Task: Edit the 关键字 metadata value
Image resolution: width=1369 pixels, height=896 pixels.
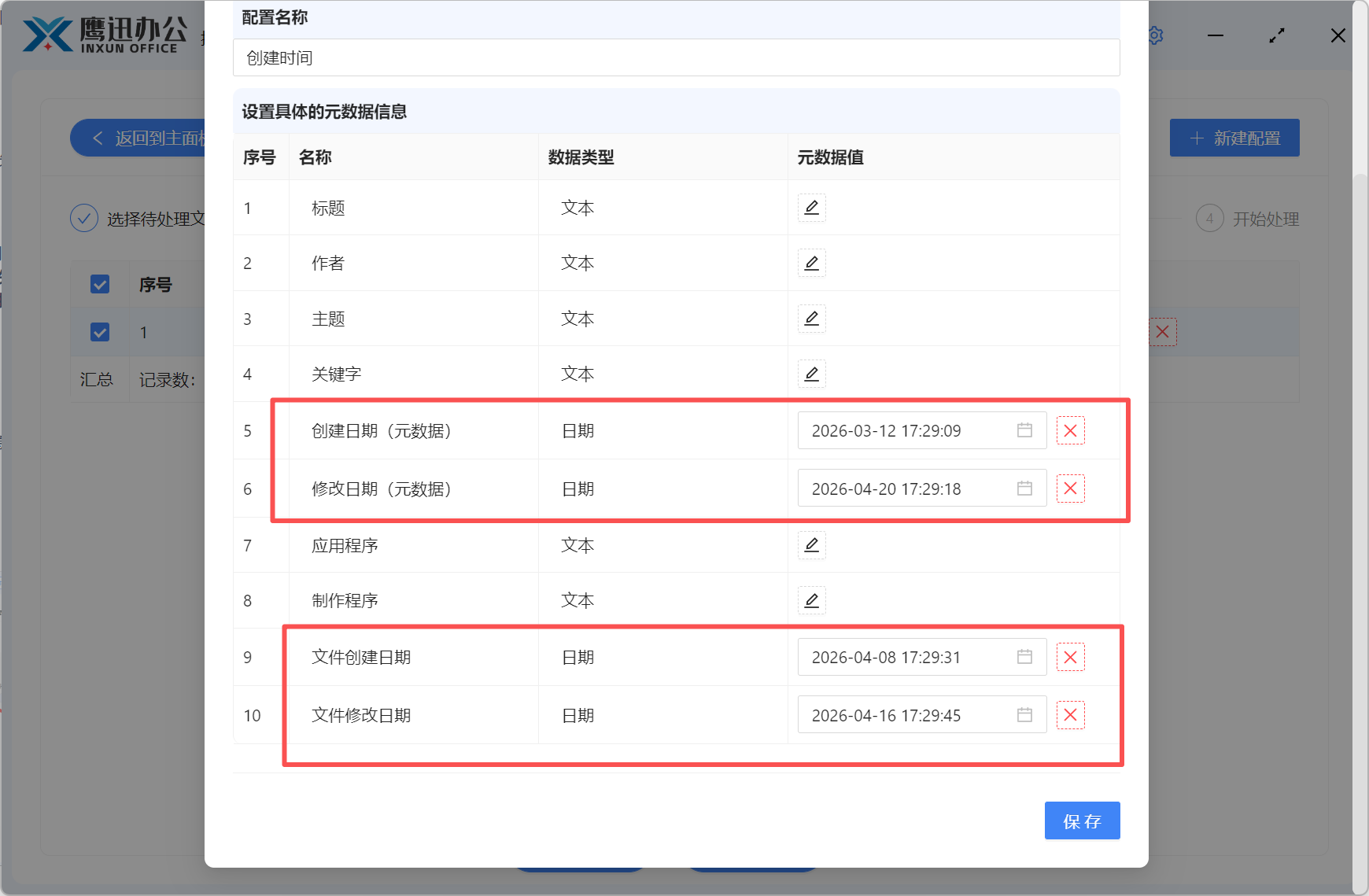Action: 812,374
